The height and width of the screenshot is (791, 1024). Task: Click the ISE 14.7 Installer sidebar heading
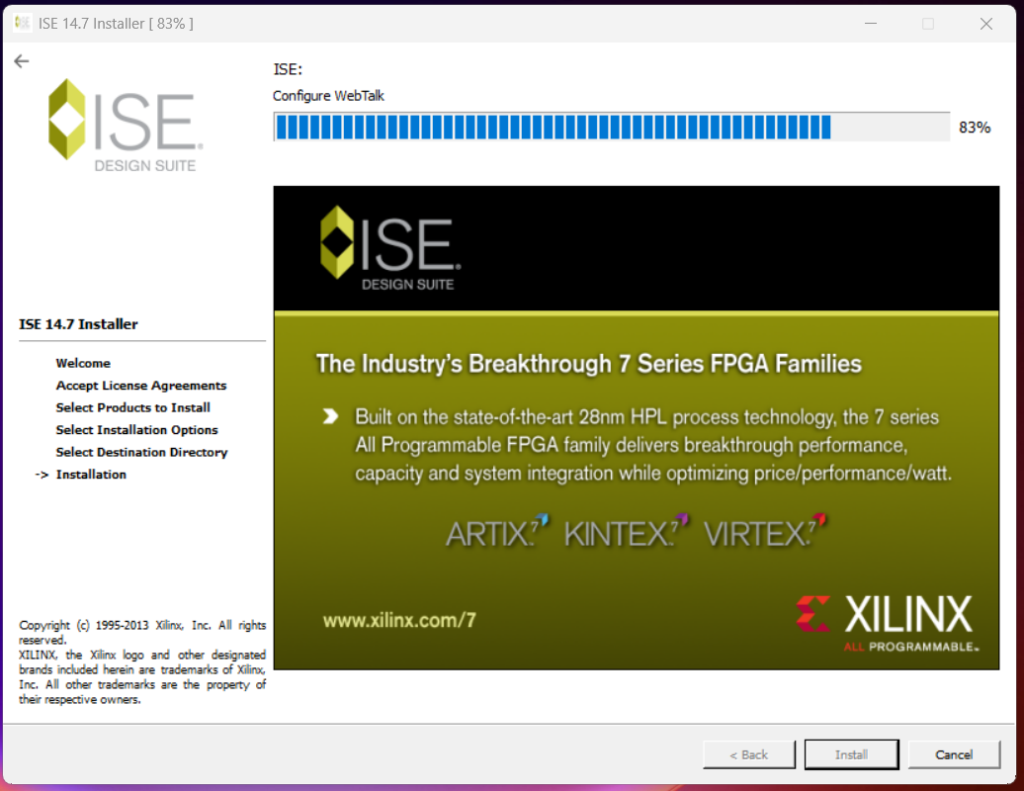(x=78, y=324)
